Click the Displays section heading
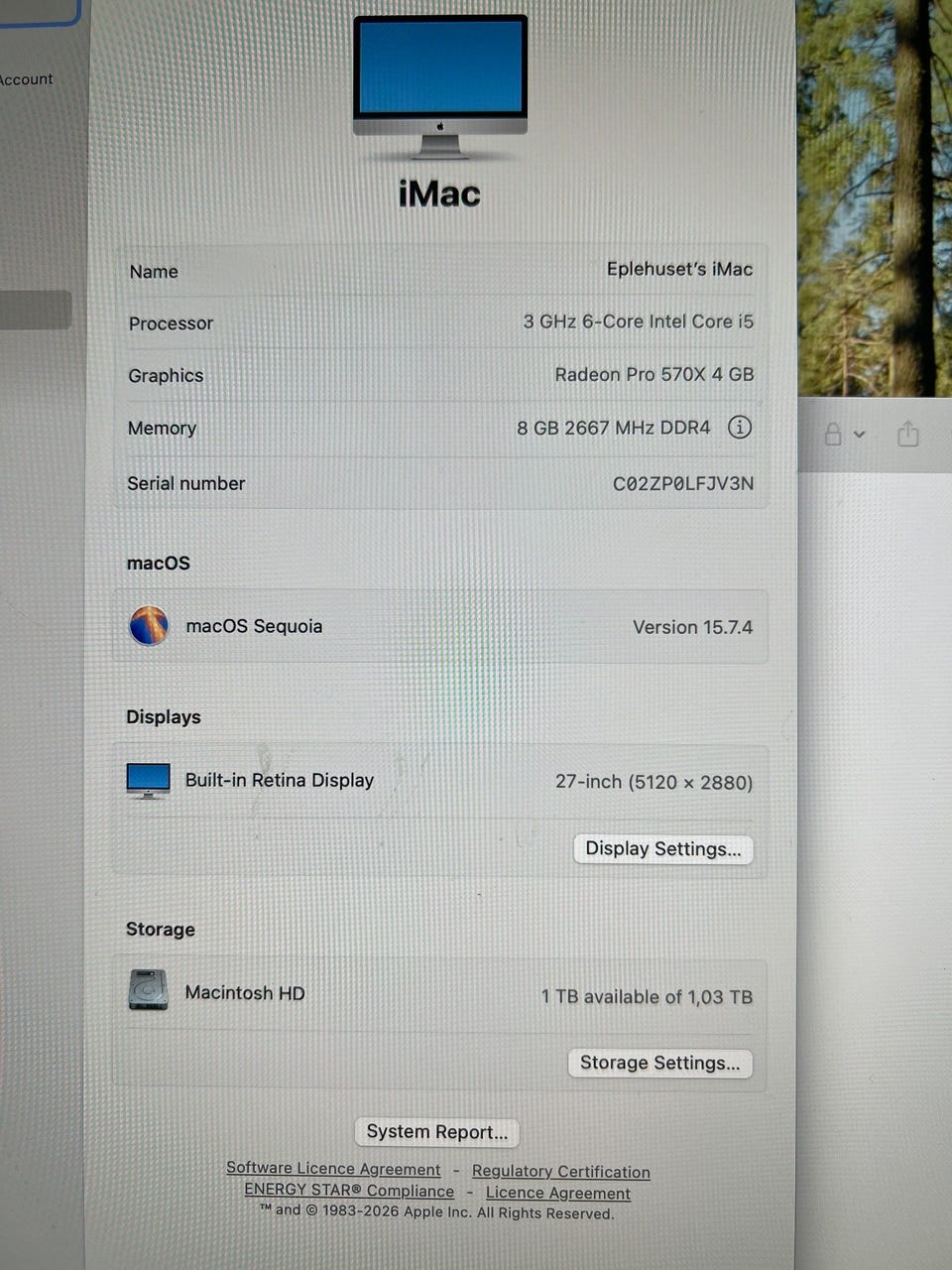The image size is (952, 1270). (x=164, y=716)
